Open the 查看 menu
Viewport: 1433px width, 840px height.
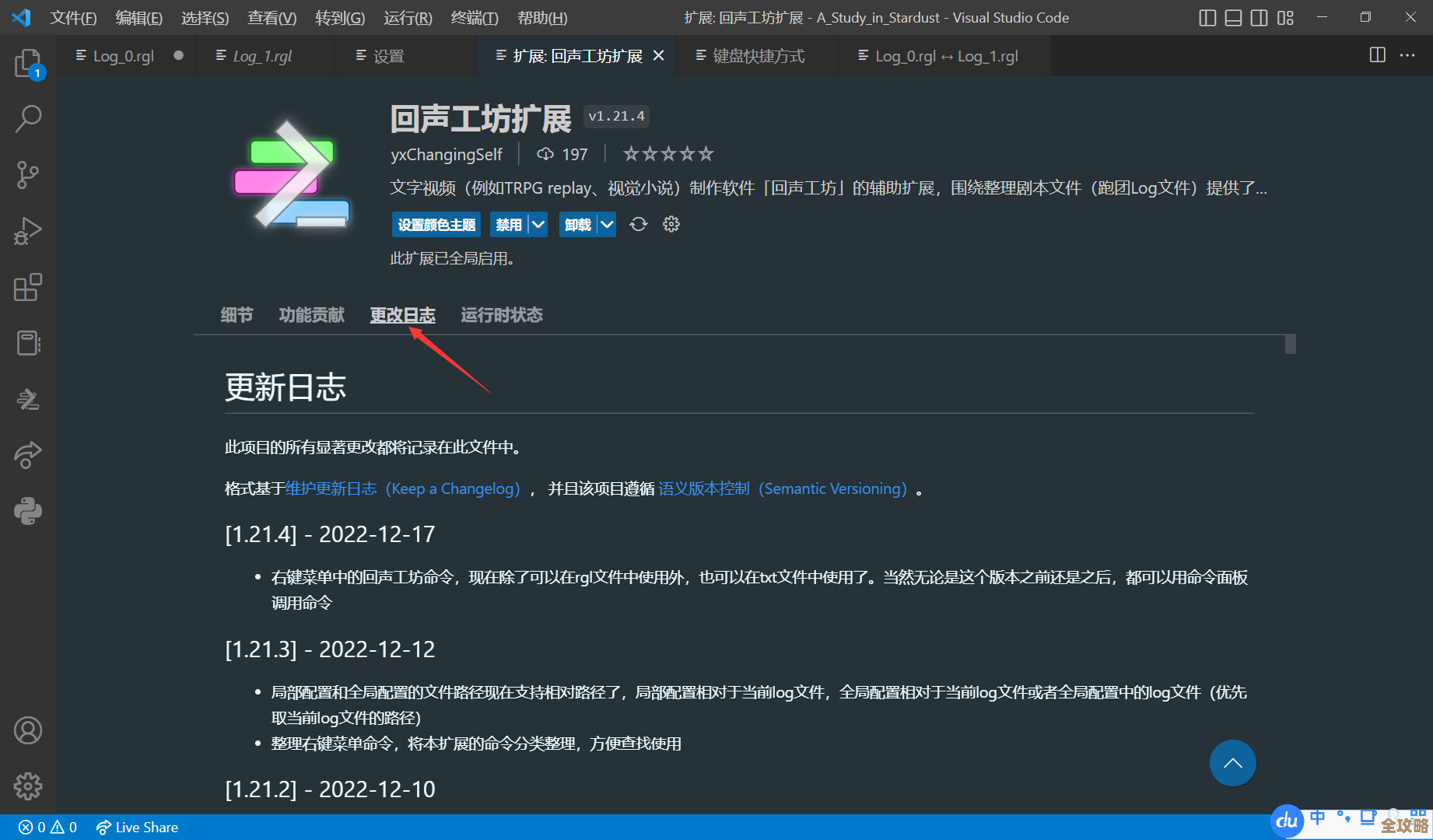click(271, 17)
